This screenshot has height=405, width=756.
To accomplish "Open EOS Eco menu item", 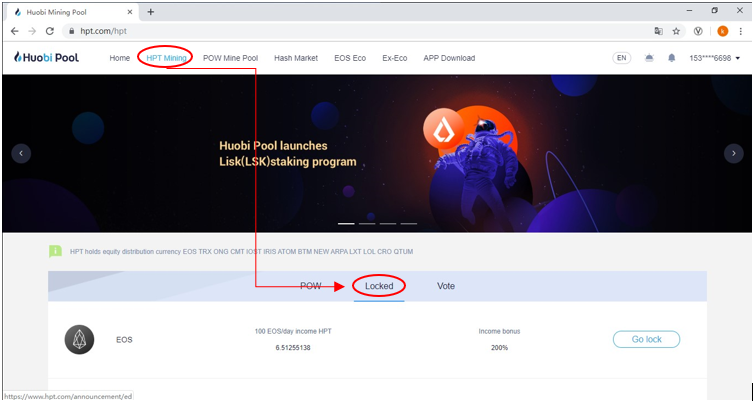I will coord(350,58).
